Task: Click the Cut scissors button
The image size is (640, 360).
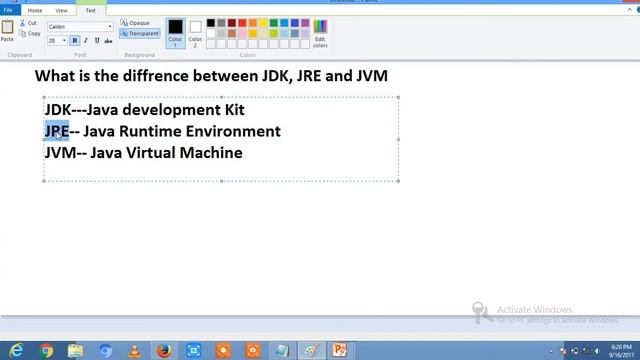Action: click(x=28, y=23)
